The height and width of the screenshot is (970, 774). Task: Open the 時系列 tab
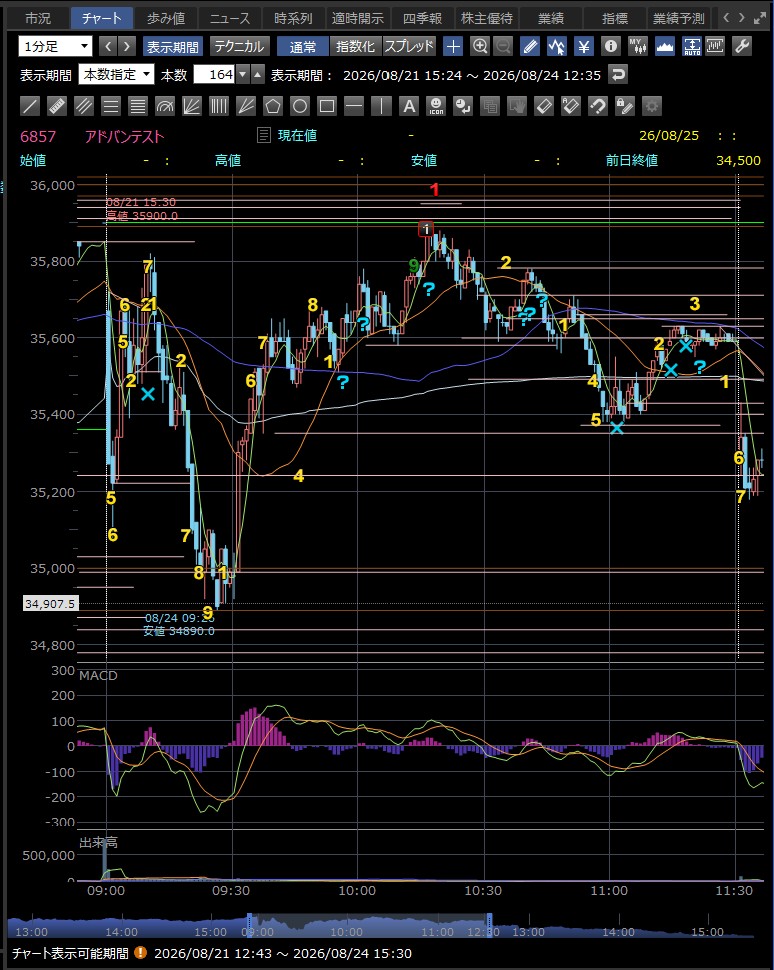tap(293, 18)
